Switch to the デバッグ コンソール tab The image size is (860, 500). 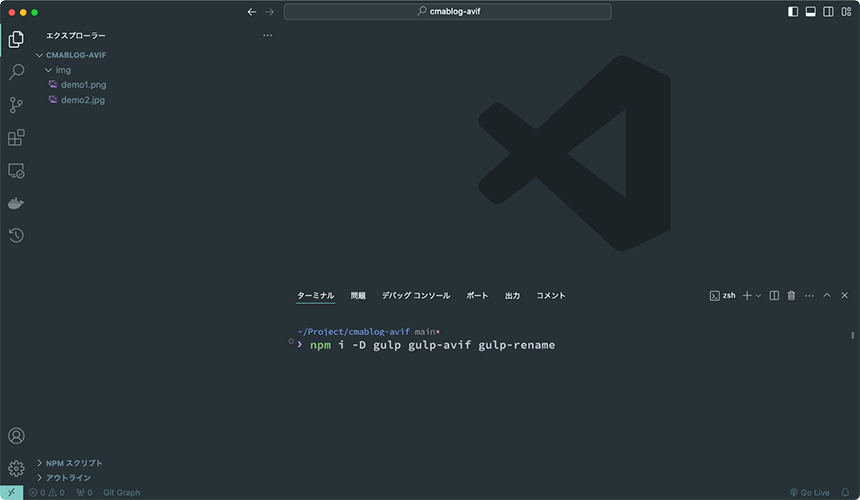tap(415, 296)
